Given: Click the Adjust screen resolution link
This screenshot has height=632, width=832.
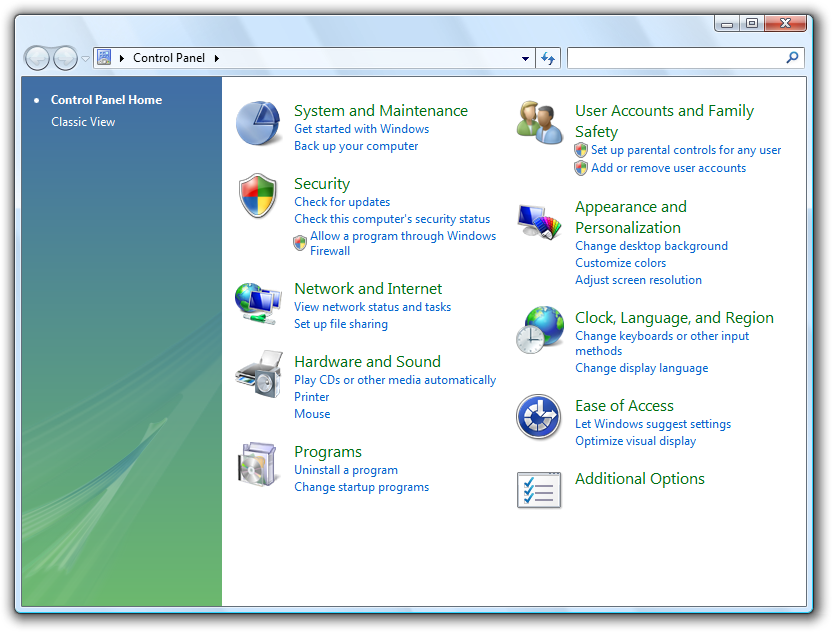Looking at the screenshot, I should 638,280.
